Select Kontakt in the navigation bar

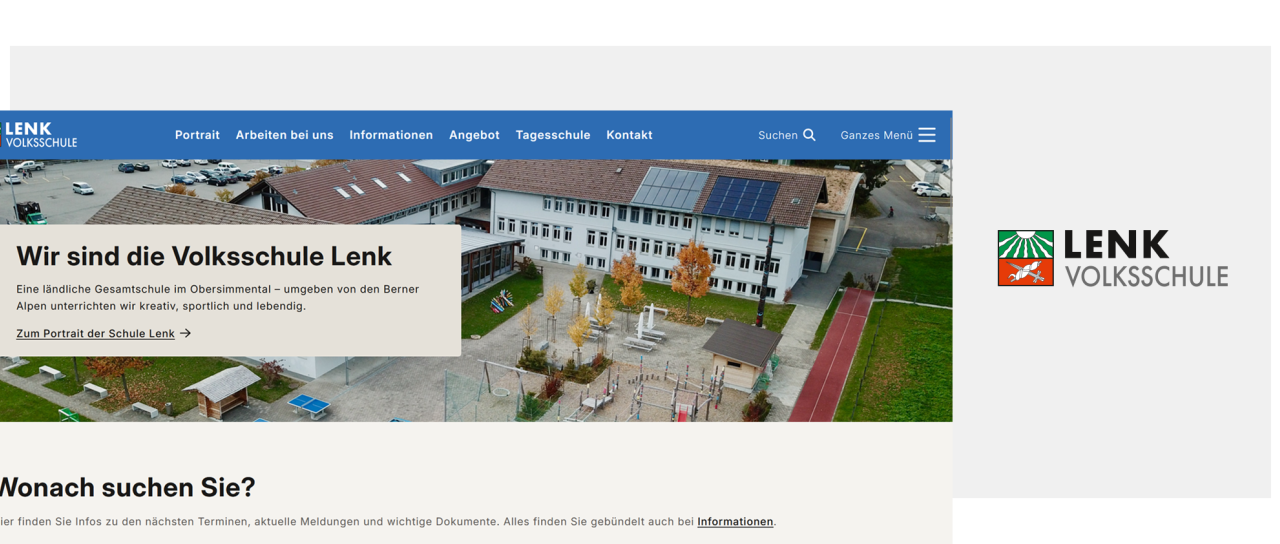coord(629,135)
